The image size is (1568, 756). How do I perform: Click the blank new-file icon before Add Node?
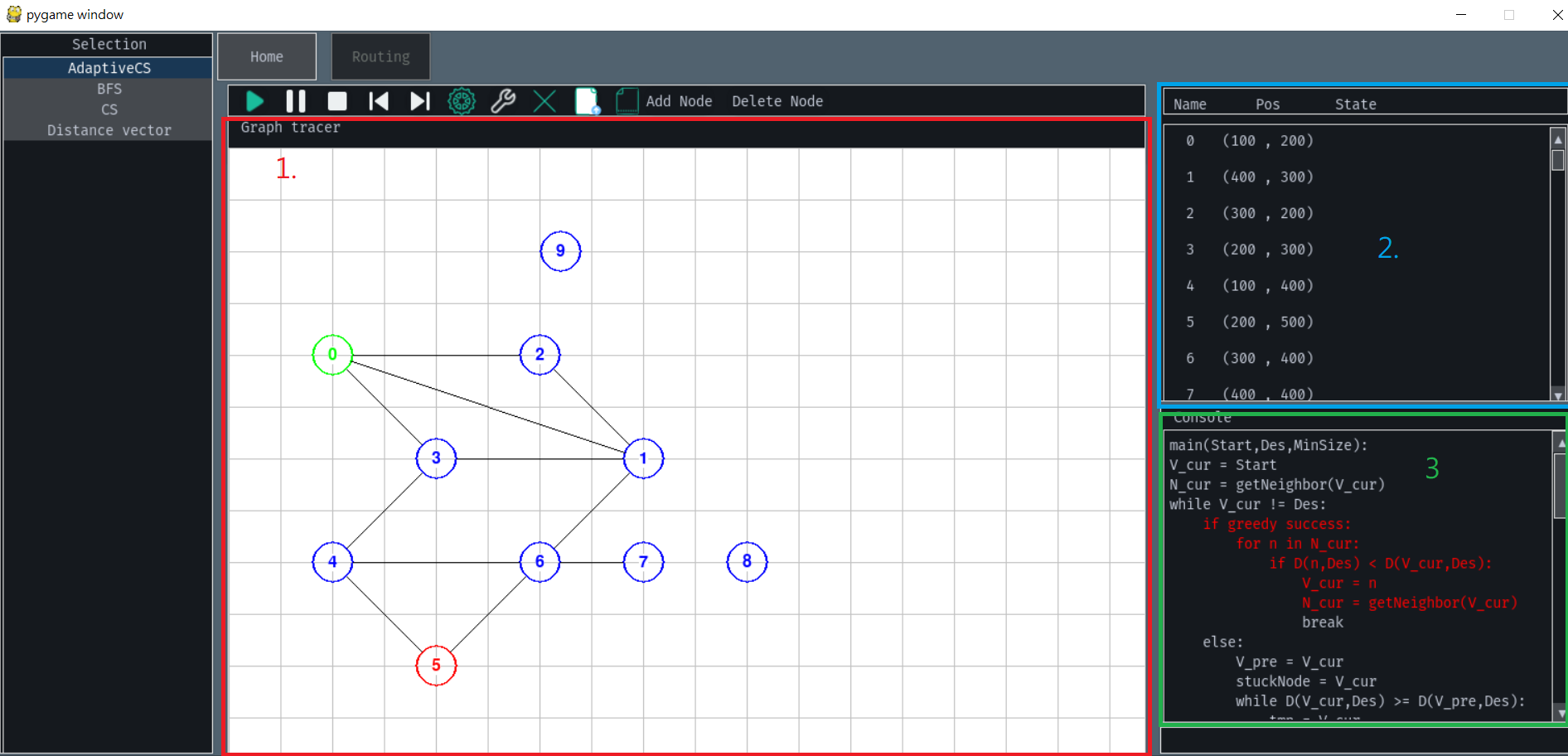[627, 100]
